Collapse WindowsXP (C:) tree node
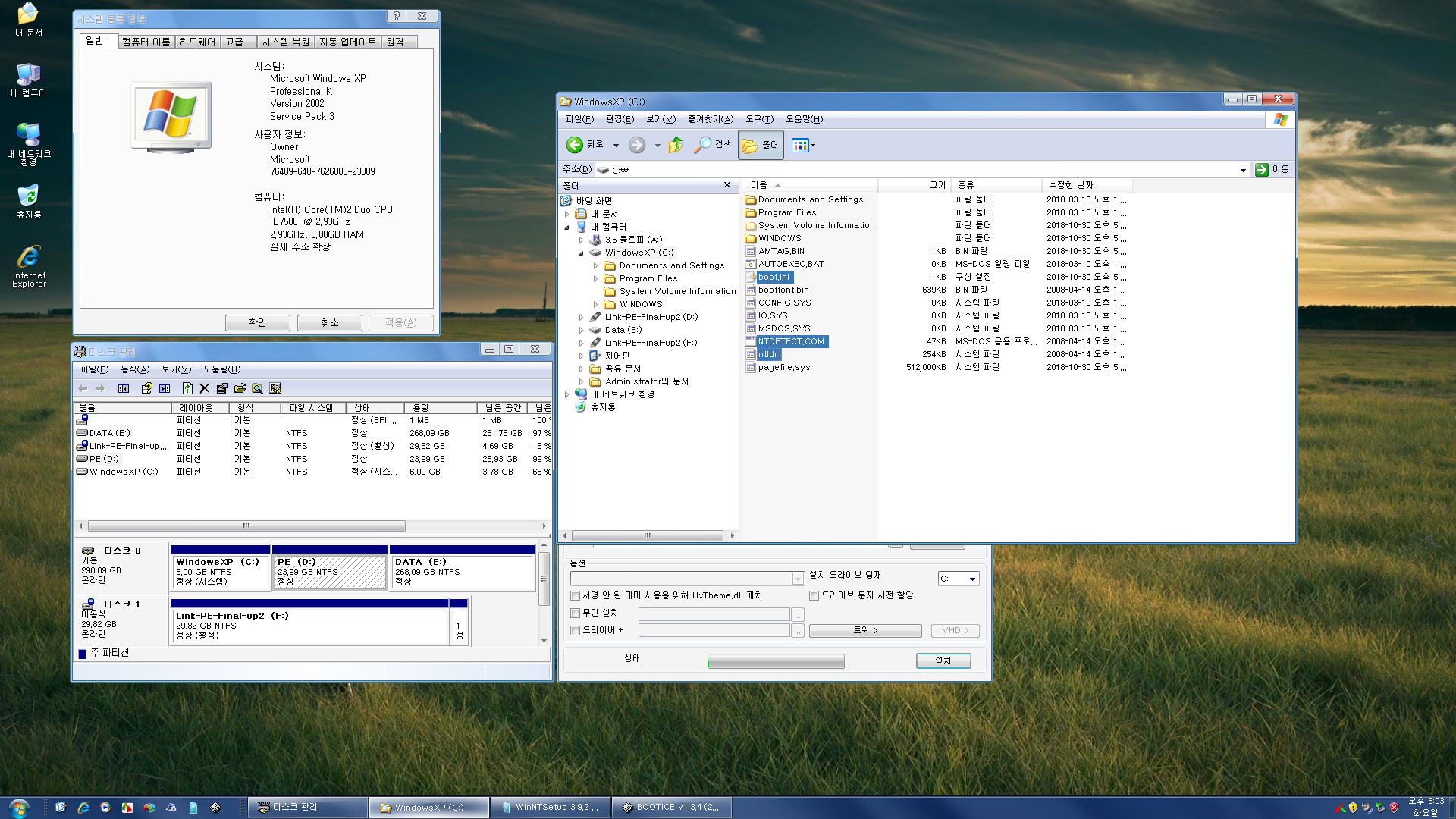 point(582,253)
